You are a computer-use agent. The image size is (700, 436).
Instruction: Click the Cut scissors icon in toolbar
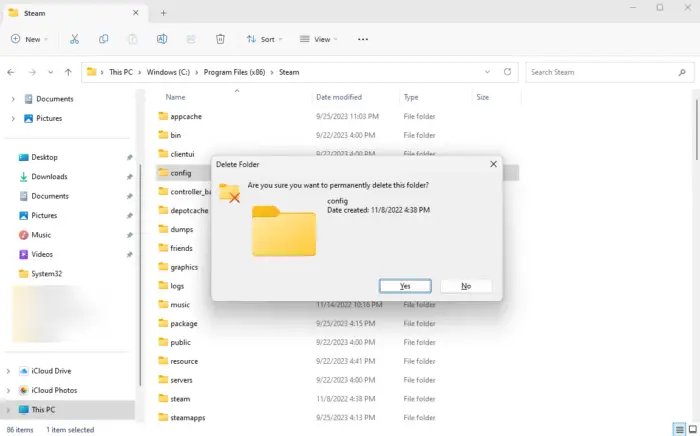[75, 39]
